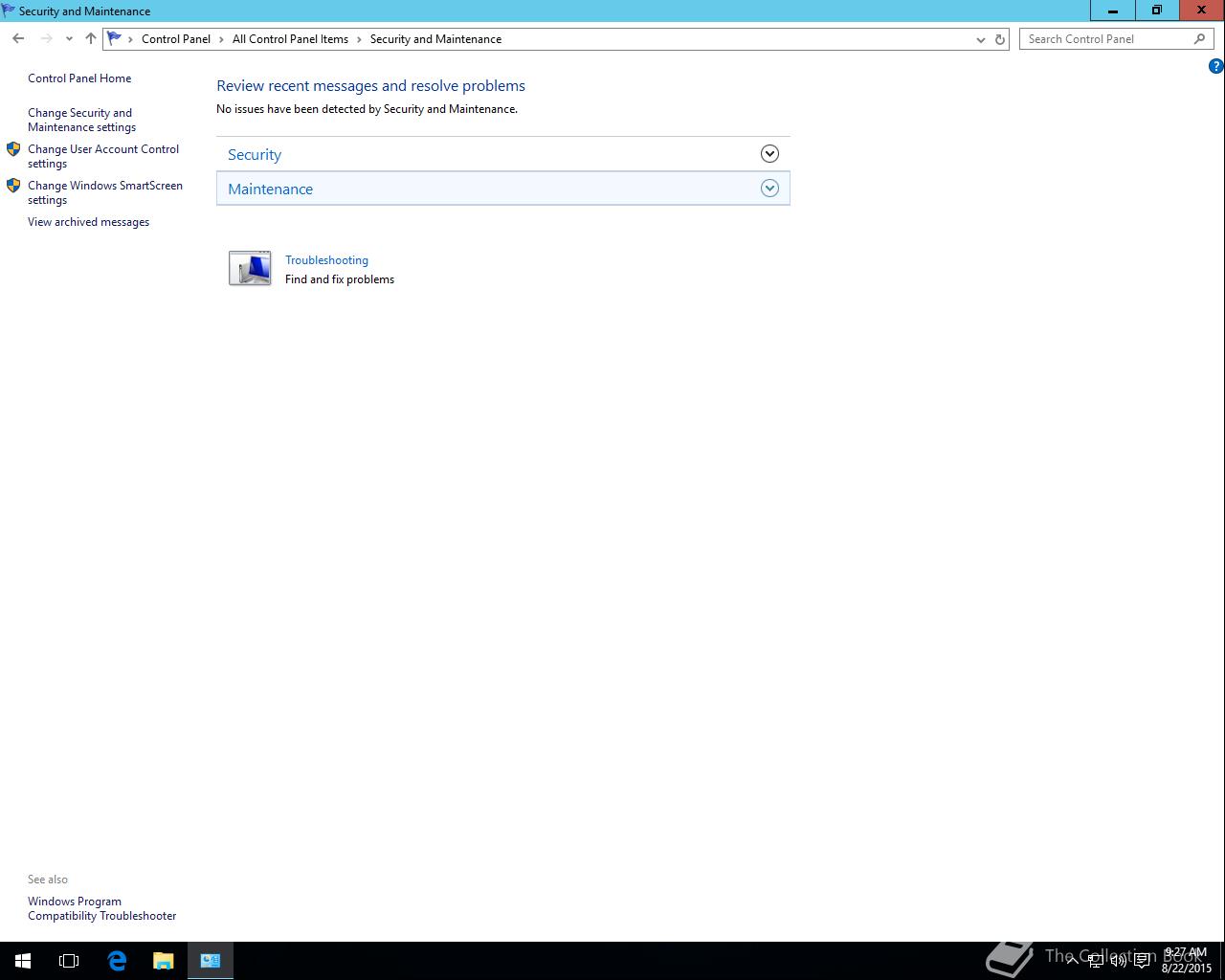Viewport: 1225px width, 980px height.
Task: Open chevron after All Control Panel Items
Action: click(360, 39)
